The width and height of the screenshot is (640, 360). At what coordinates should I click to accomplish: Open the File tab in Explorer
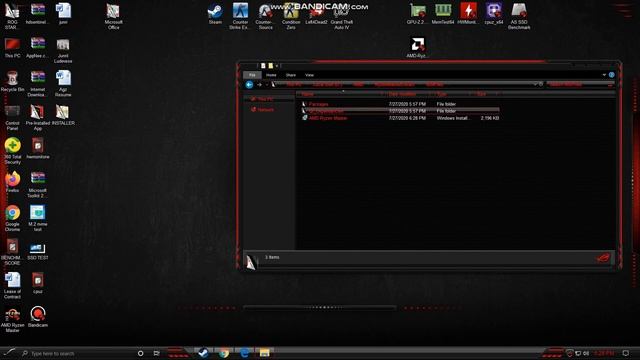[x=252, y=75]
